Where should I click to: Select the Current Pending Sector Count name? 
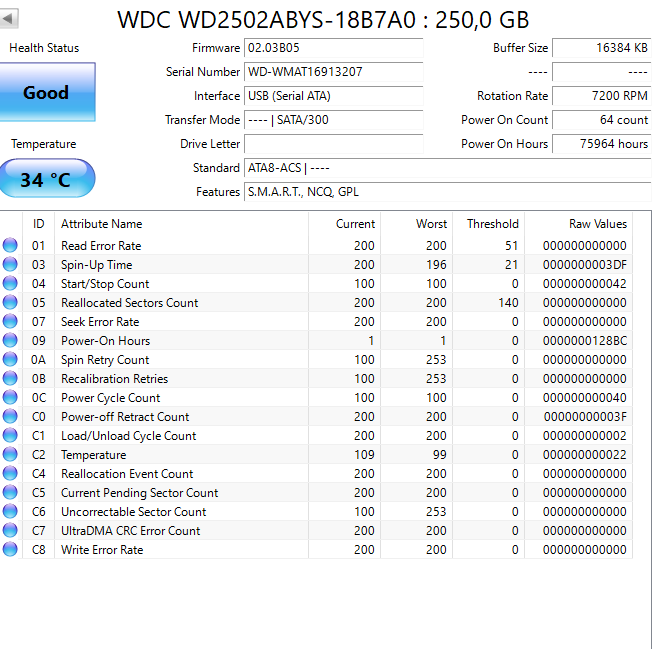click(x=140, y=493)
